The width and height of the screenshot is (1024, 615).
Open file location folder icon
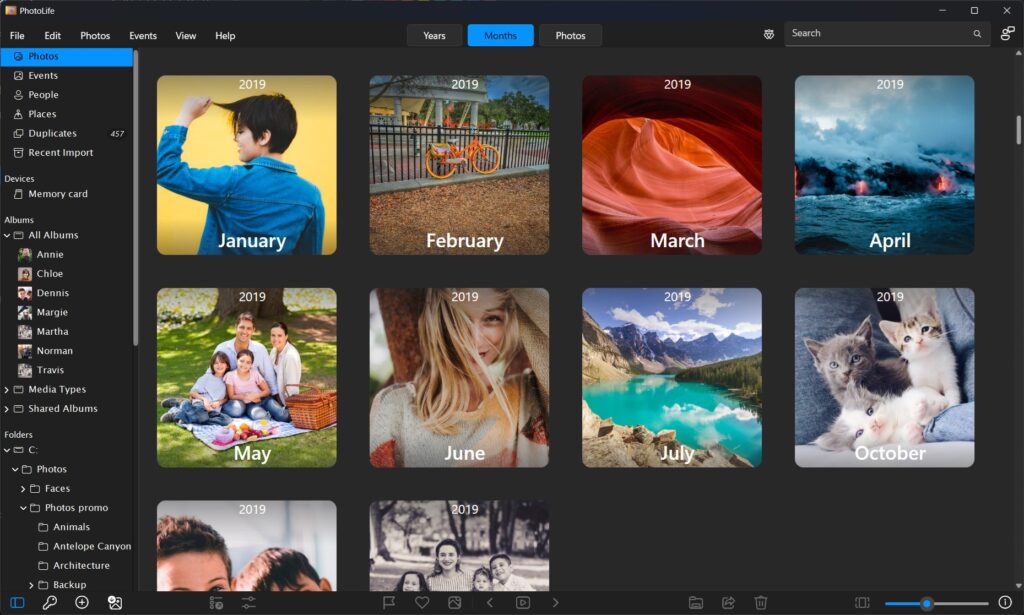point(696,603)
